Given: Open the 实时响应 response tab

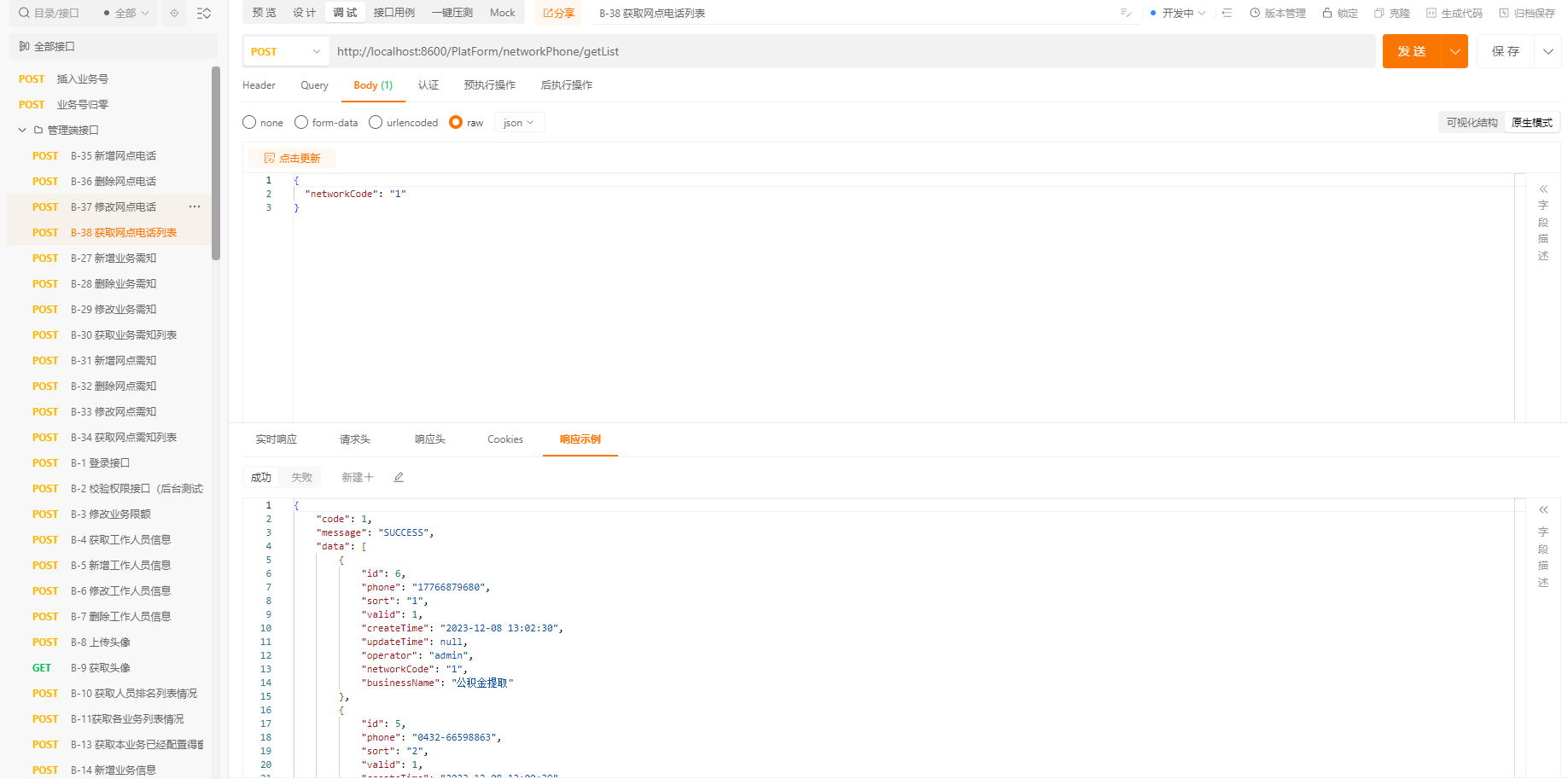Looking at the screenshot, I should click(x=277, y=439).
